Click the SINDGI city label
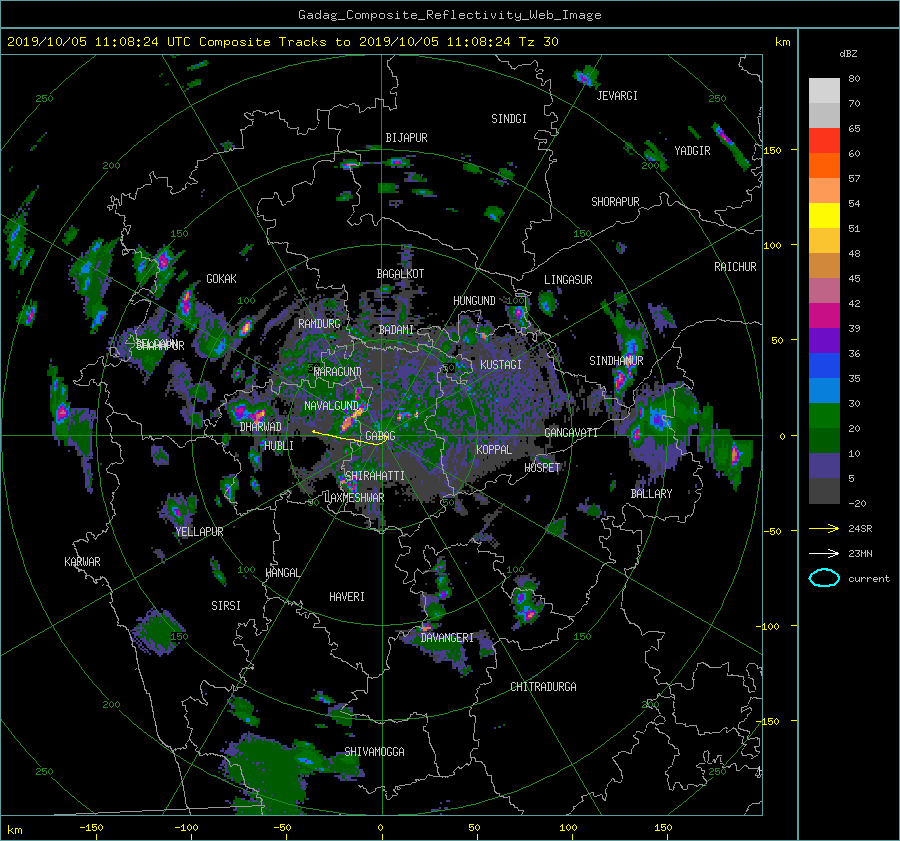This screenshot has width=900, height=841. (509, 119)
